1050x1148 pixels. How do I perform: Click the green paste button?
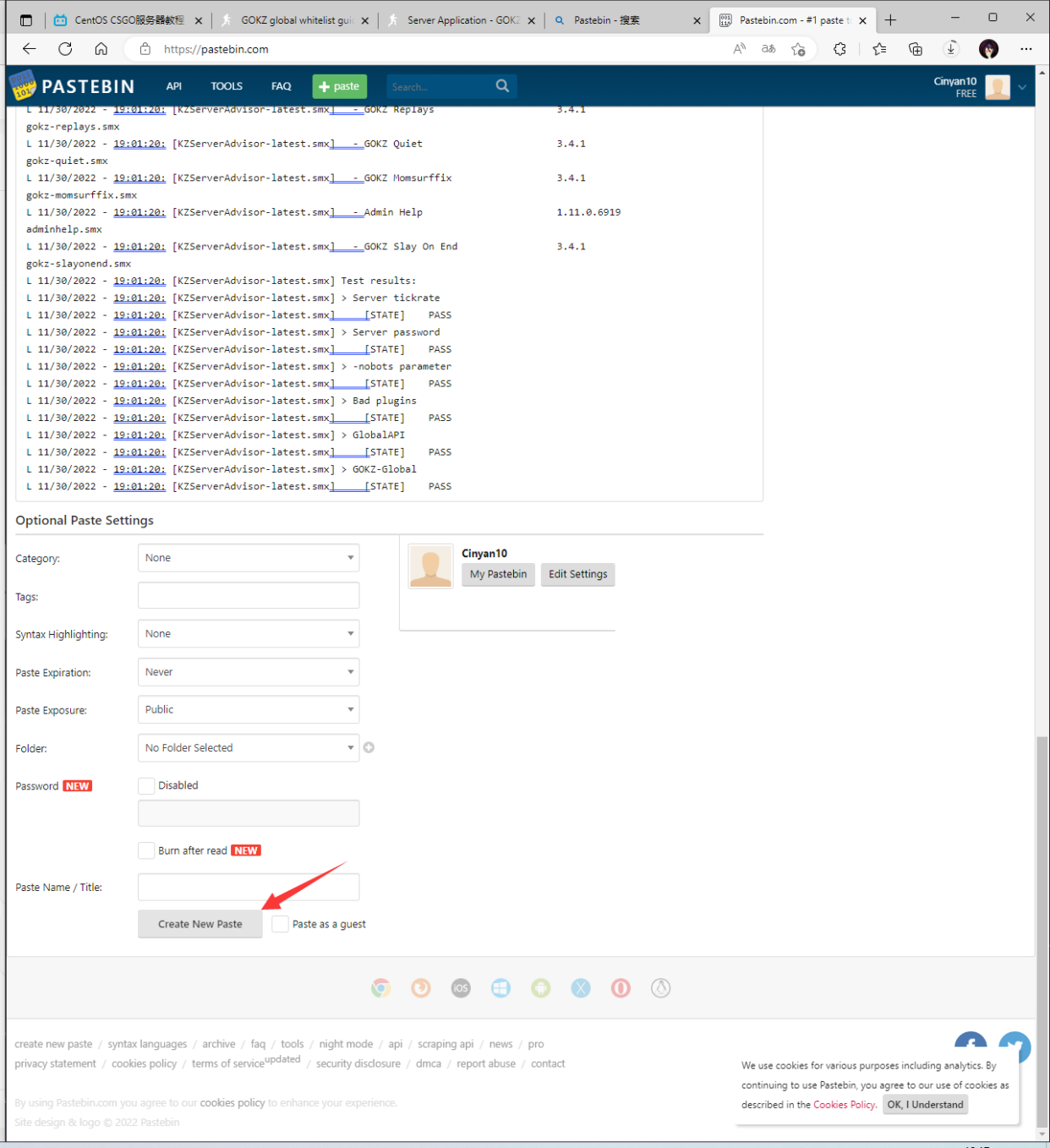pyautogui.click(x=339, y=86)
